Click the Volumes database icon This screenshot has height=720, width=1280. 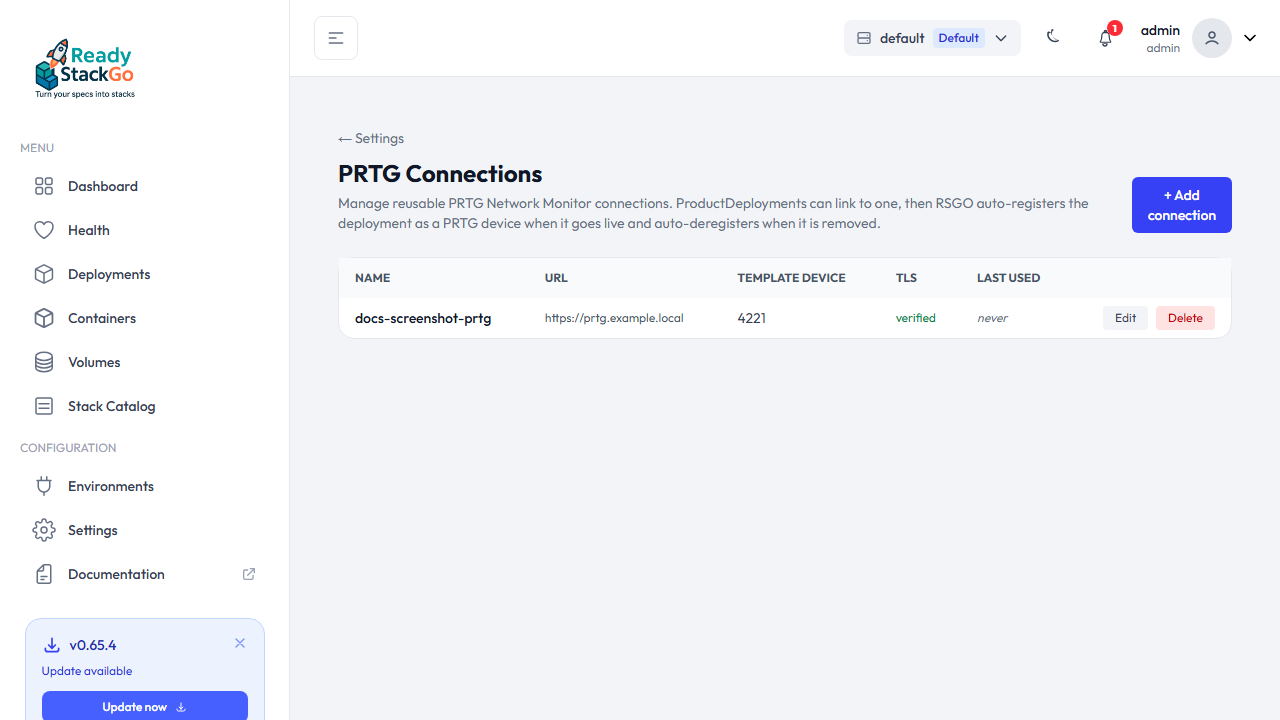[x=44, y=362]
